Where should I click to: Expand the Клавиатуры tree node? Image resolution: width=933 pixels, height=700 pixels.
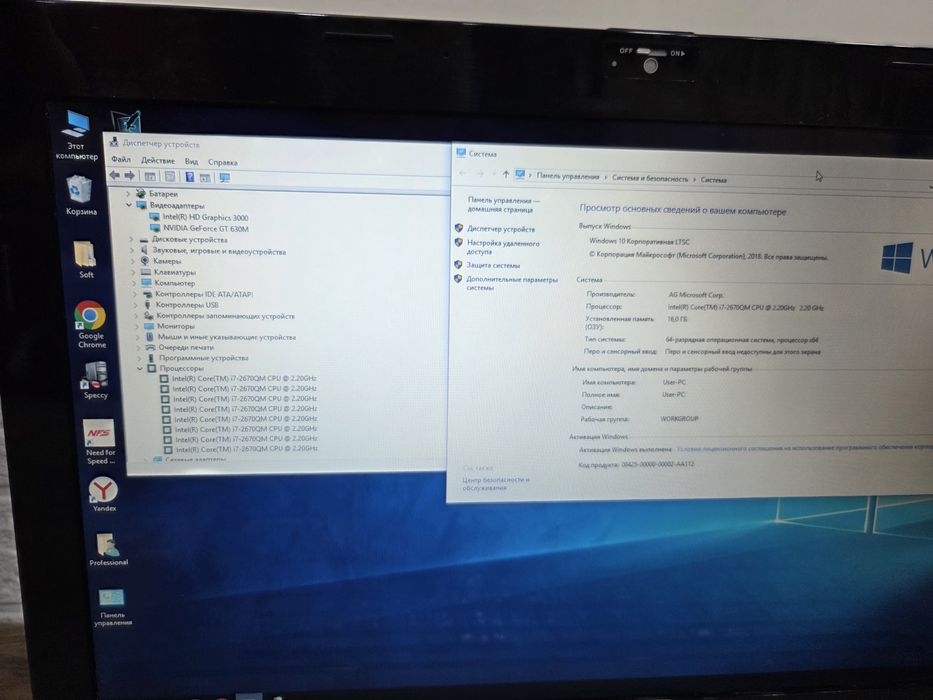134,272
